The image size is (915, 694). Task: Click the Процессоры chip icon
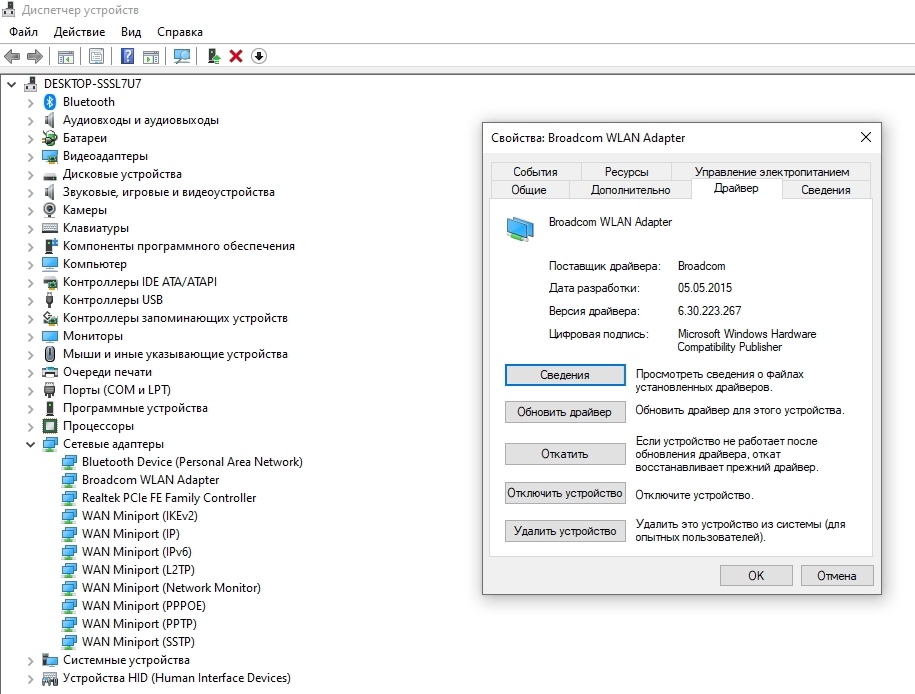pos(50,426)
